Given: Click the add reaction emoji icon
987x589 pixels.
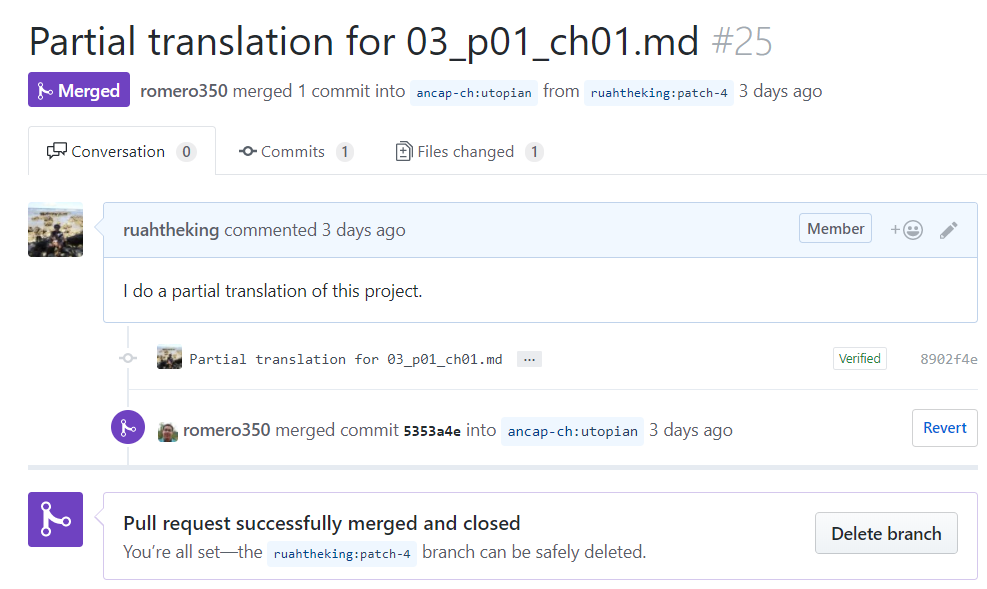Looking at the screenshot, I should 907,230.
